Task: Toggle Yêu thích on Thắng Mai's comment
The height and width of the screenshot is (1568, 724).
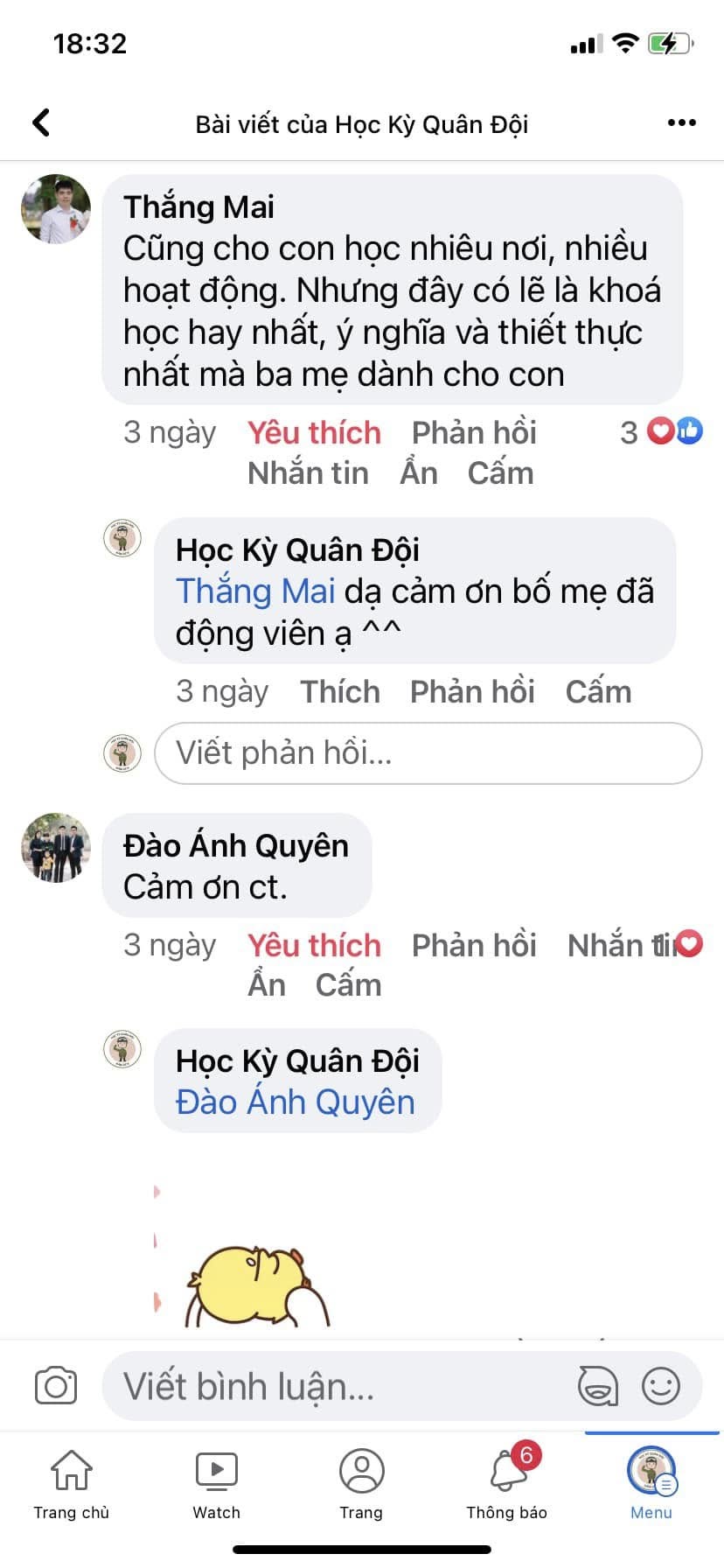Action: pos(314,432)
